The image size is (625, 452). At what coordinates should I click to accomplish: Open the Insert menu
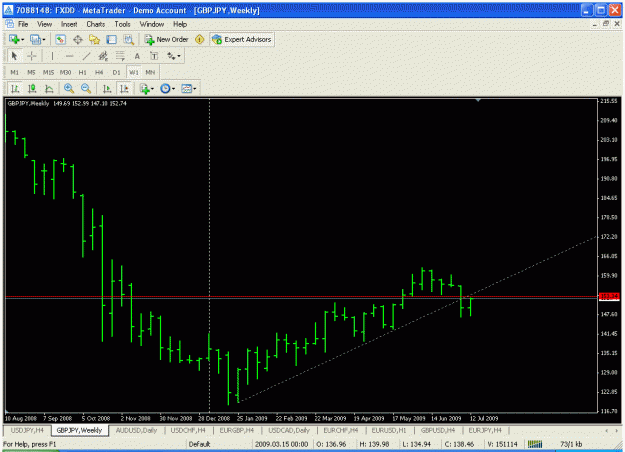point(69,24)
